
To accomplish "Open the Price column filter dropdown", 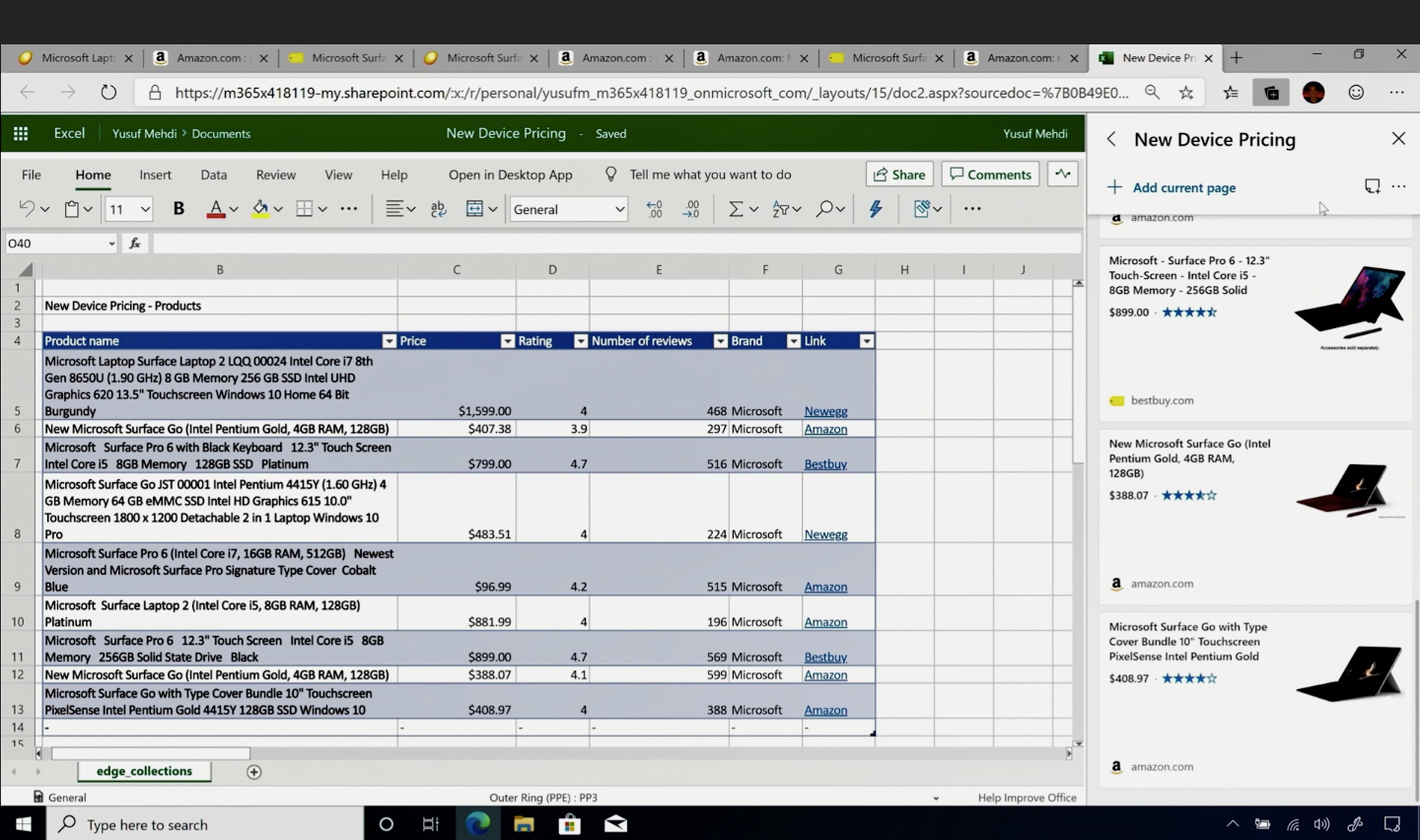I will point(507,341).
